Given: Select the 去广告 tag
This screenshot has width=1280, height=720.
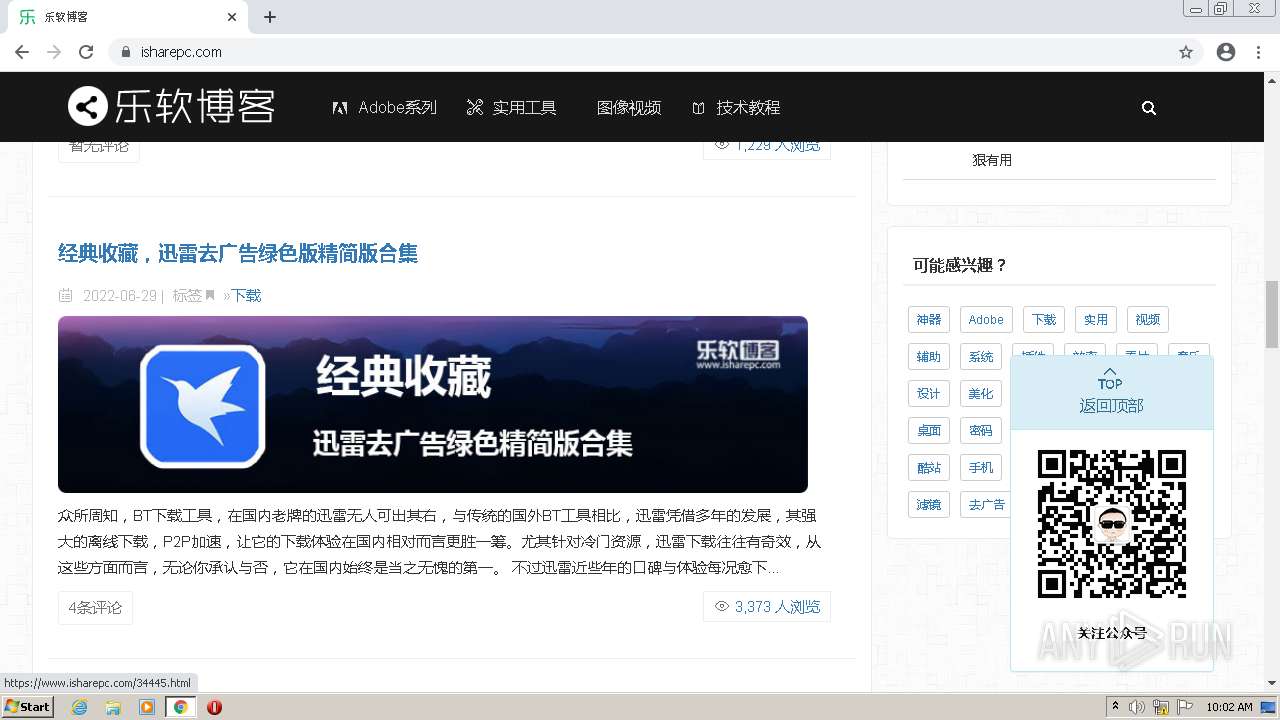Looking at the screenshot, I should [x=986, y=504].
